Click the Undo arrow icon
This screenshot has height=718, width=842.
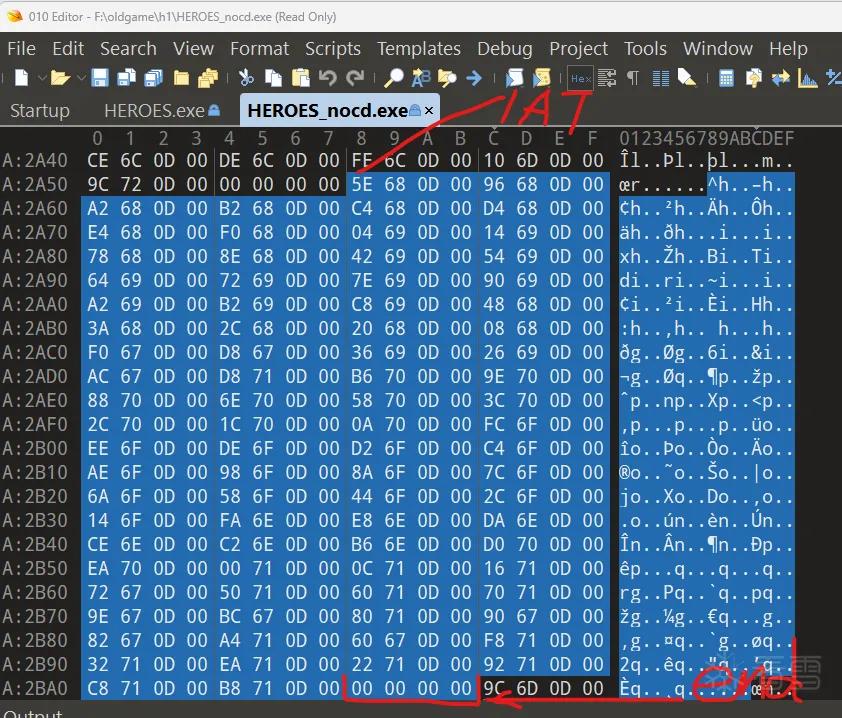[328, 78]
